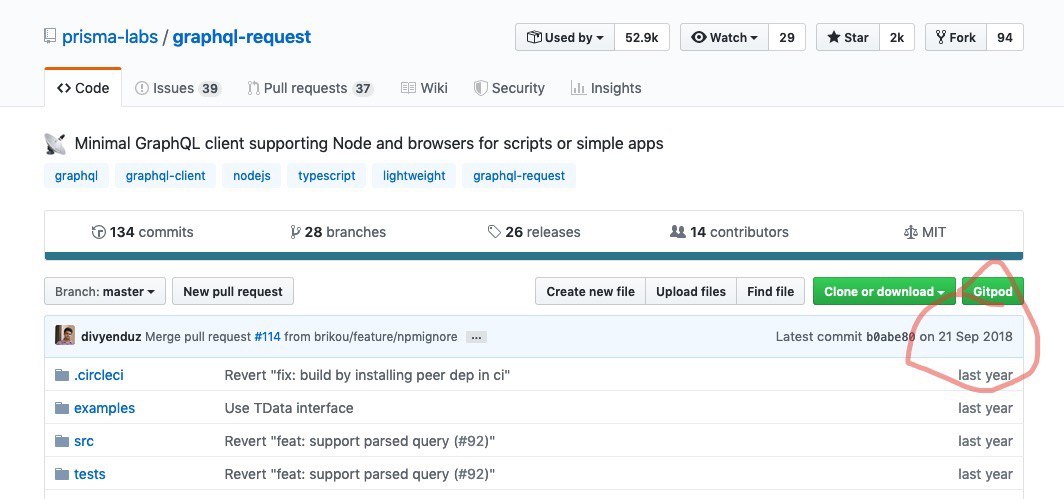Image resolution: width=1064 pixels, height=499 pixels.
Task: Switch to the Issues tab
Action: click(x=178, y=88)
